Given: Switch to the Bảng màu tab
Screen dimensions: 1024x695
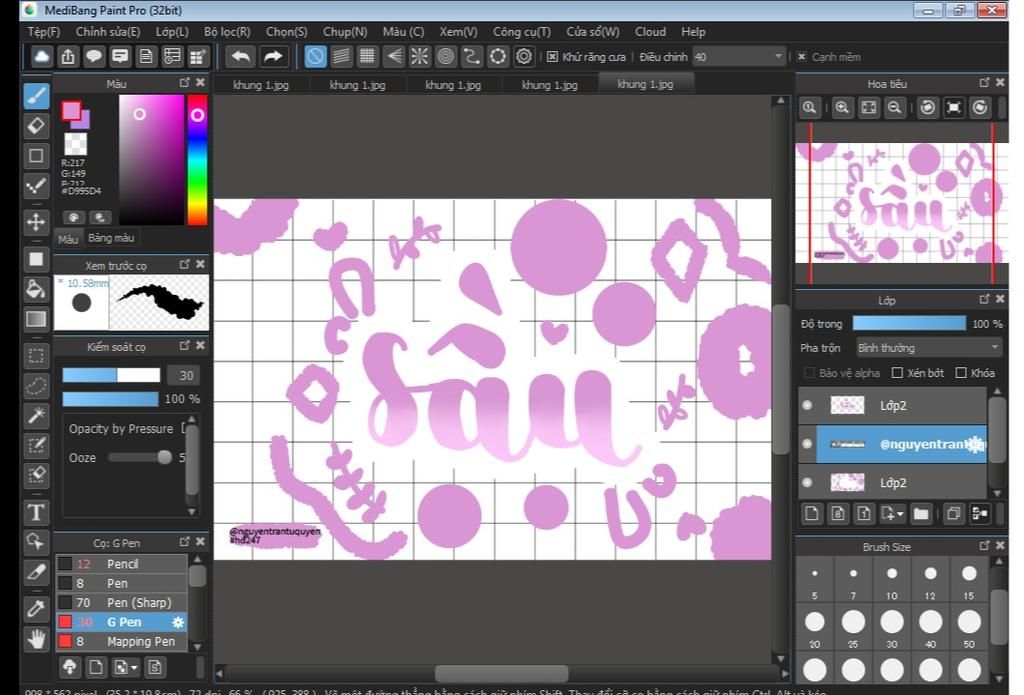Looking at the screenshot, I should [111, 238].
